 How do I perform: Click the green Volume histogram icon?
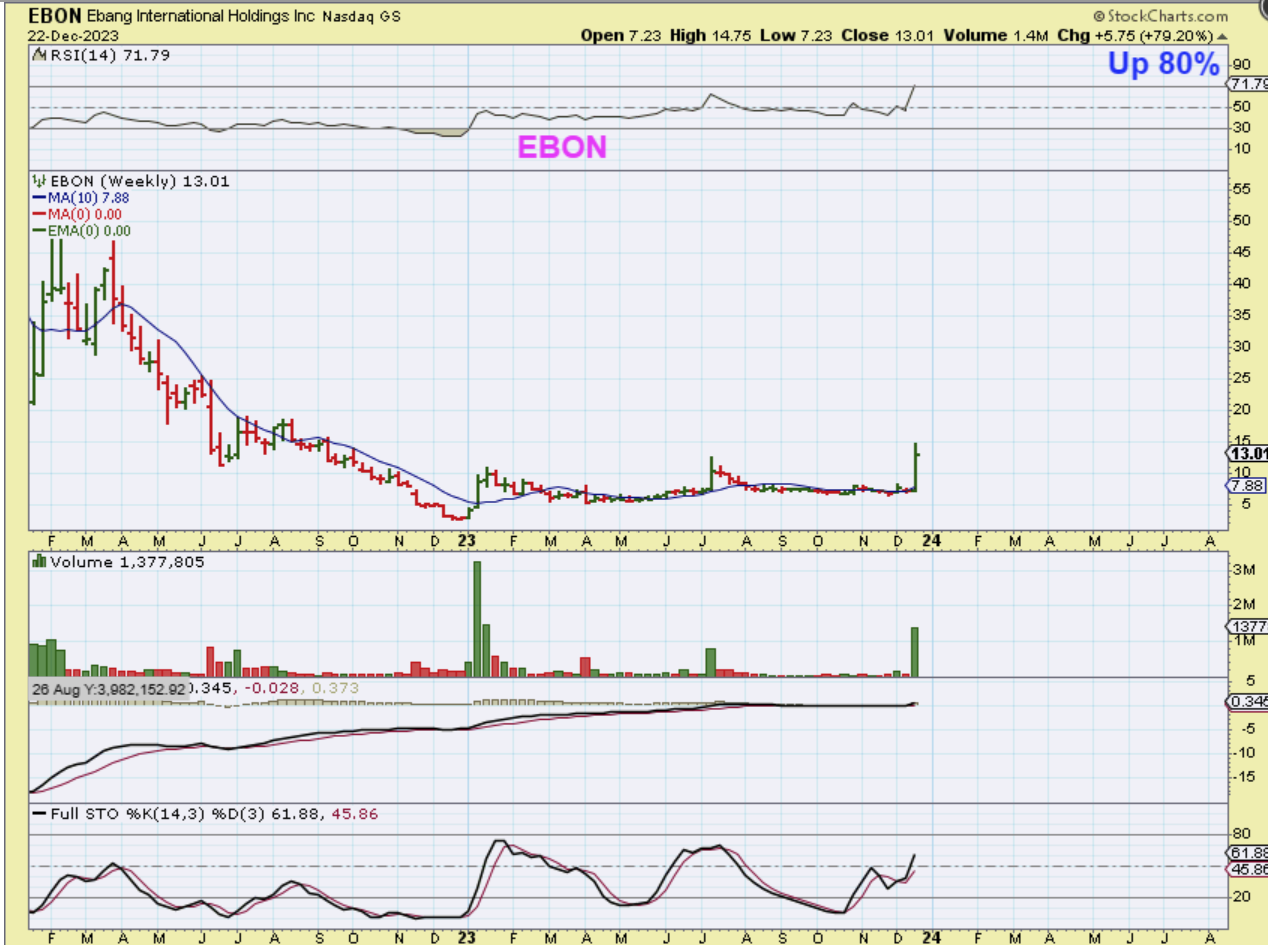click(39, 563)
